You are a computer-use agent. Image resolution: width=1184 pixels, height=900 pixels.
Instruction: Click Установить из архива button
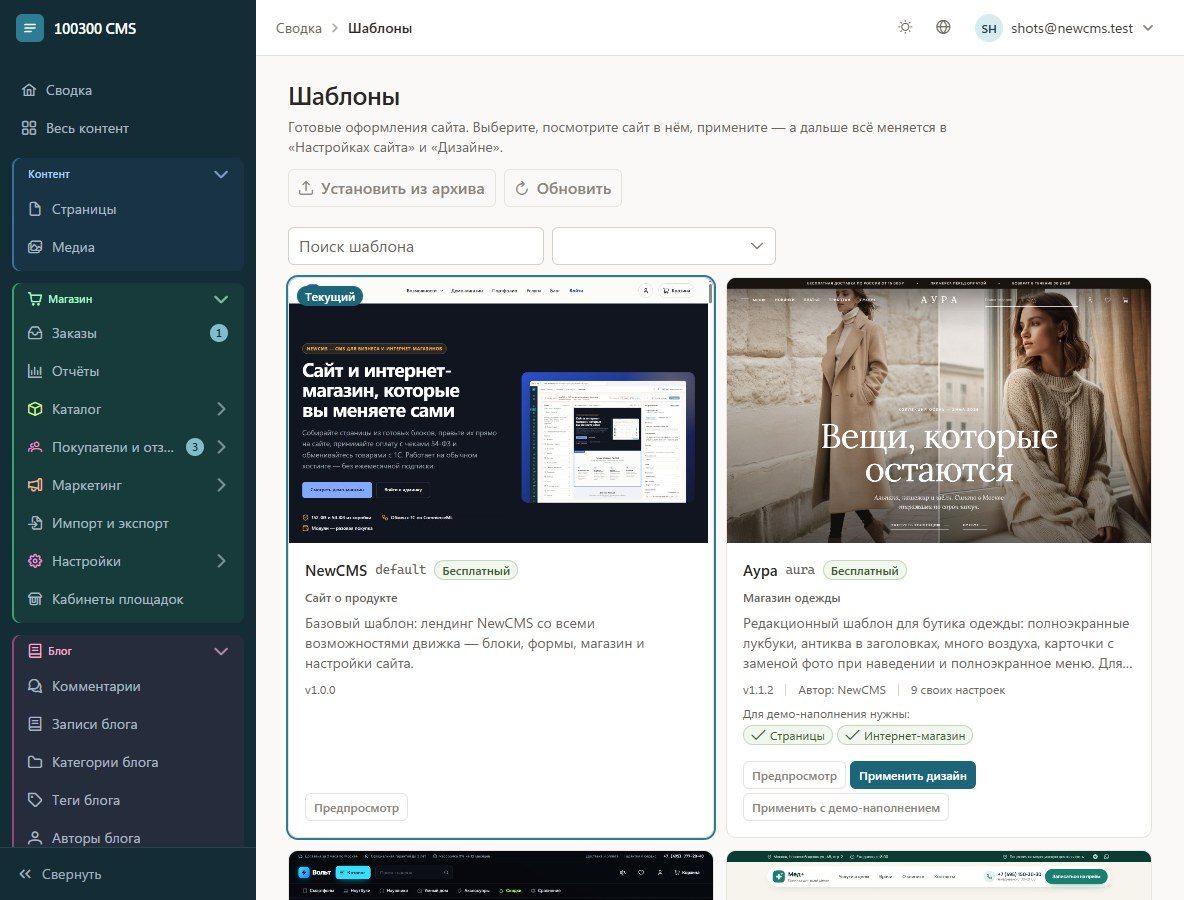pos(391,188)
